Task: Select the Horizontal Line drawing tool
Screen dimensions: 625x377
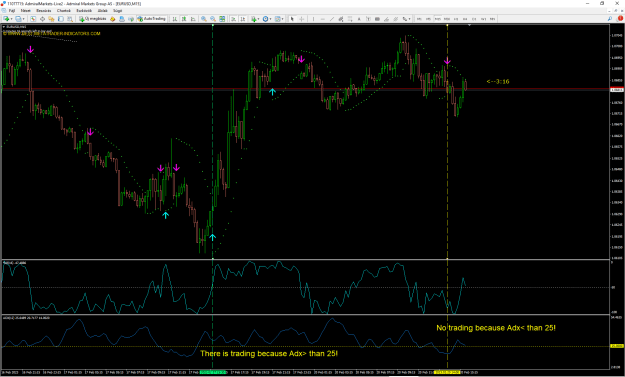Action: click(322, 19)
